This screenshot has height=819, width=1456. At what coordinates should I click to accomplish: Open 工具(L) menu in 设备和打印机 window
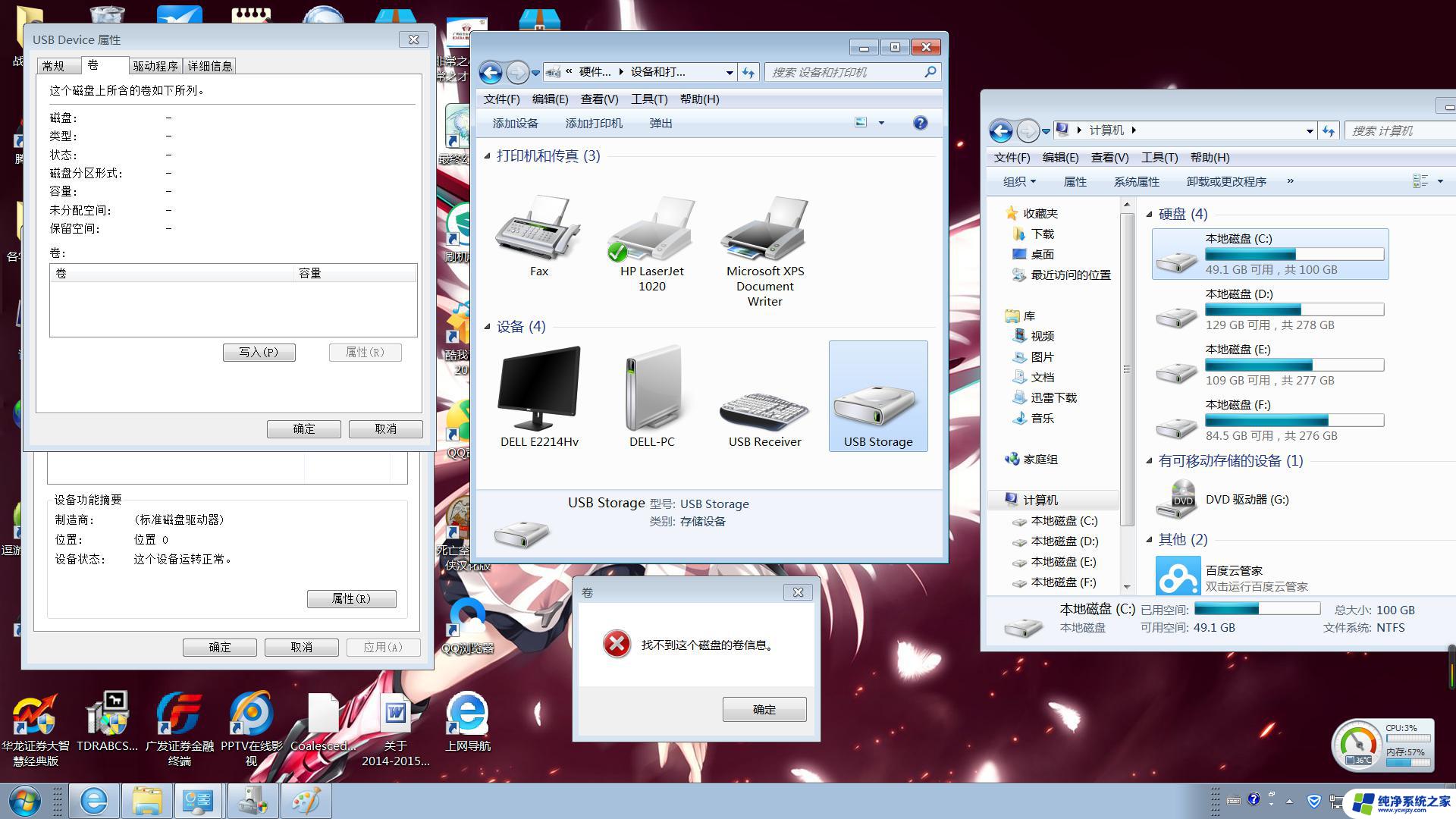(x=650, y=98)
